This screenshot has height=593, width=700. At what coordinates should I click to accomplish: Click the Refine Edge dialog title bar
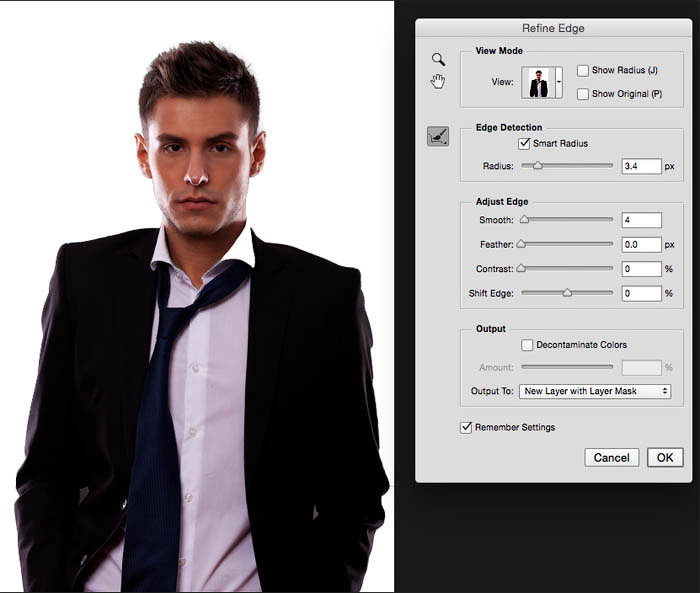[x=553, y=28]
